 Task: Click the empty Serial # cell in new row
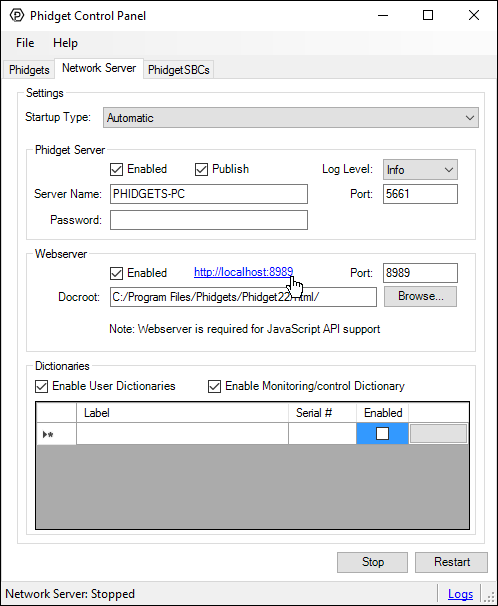322,434
